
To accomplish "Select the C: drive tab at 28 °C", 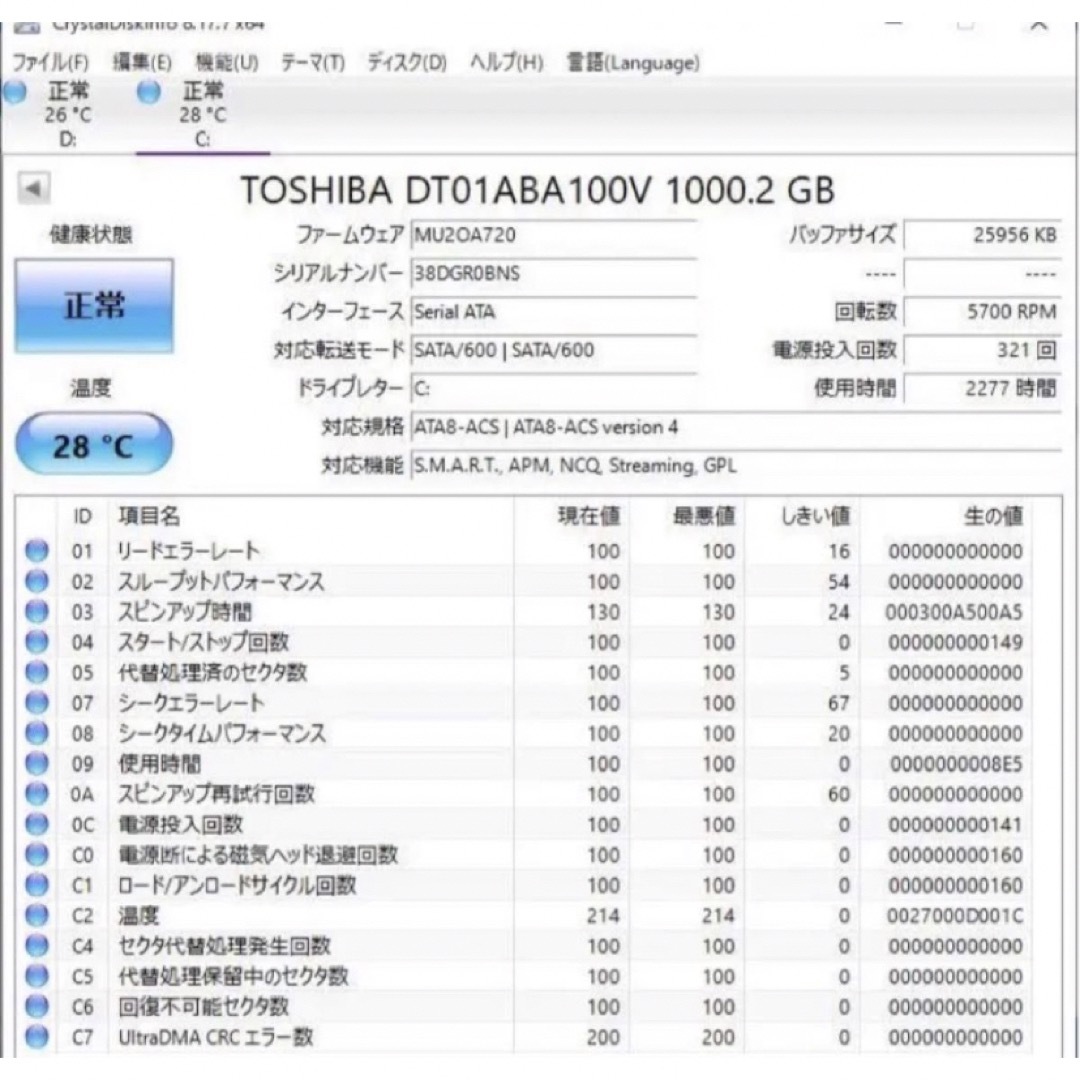I will pos(202,114).
